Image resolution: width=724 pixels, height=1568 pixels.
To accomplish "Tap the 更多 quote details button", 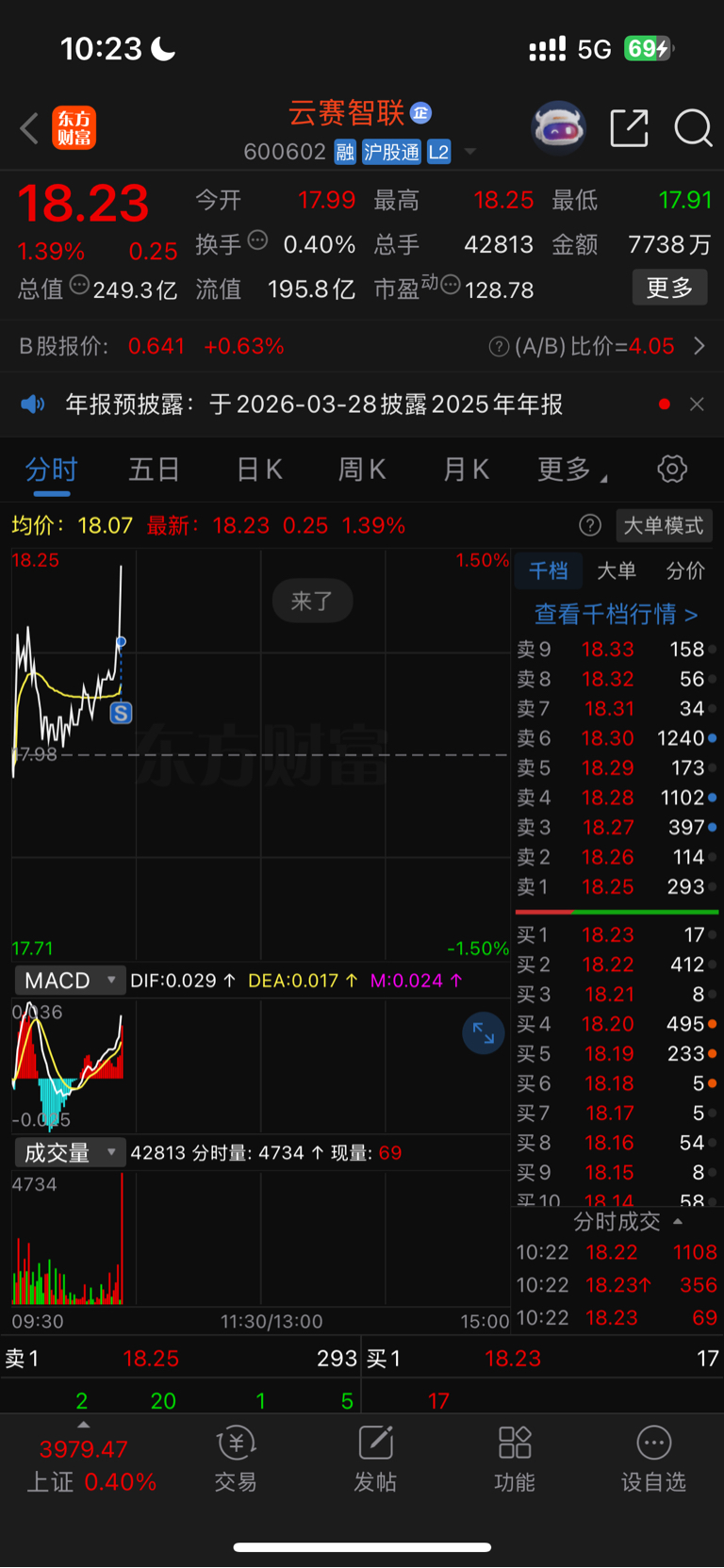I will coord(669,288).
